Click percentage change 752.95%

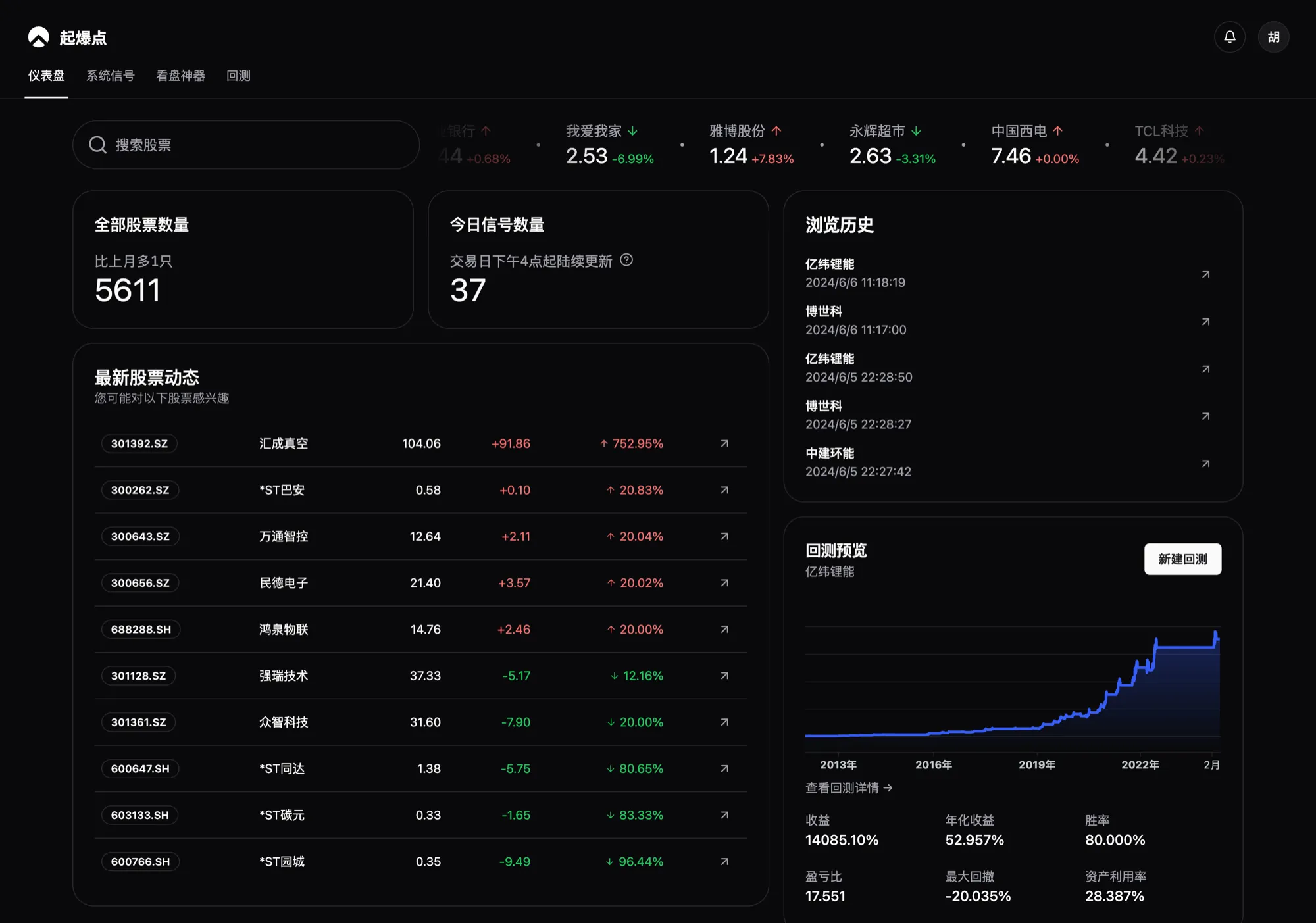click(632, 443)
